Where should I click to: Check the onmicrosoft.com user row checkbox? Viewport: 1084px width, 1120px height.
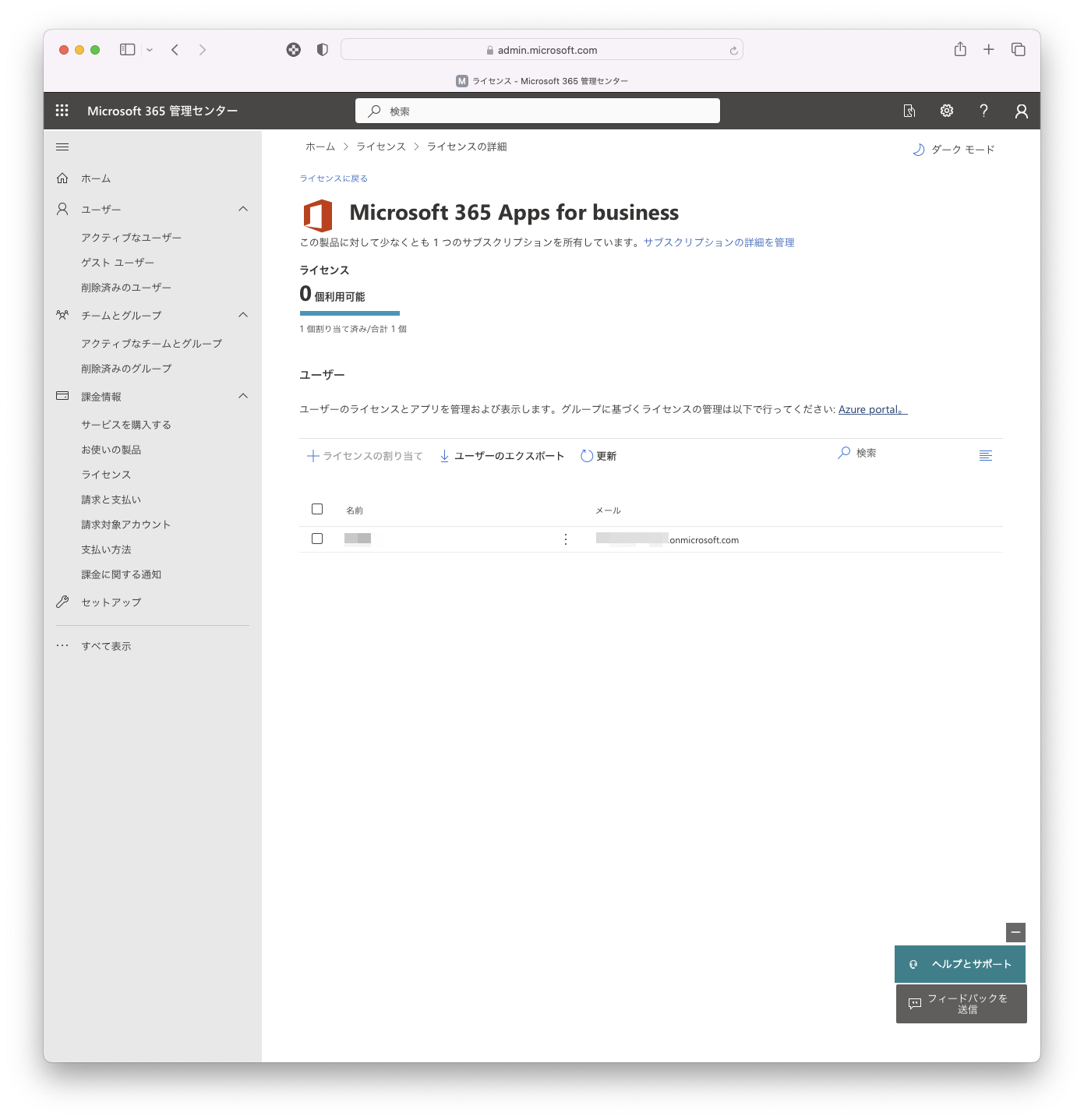pos(317,539)
